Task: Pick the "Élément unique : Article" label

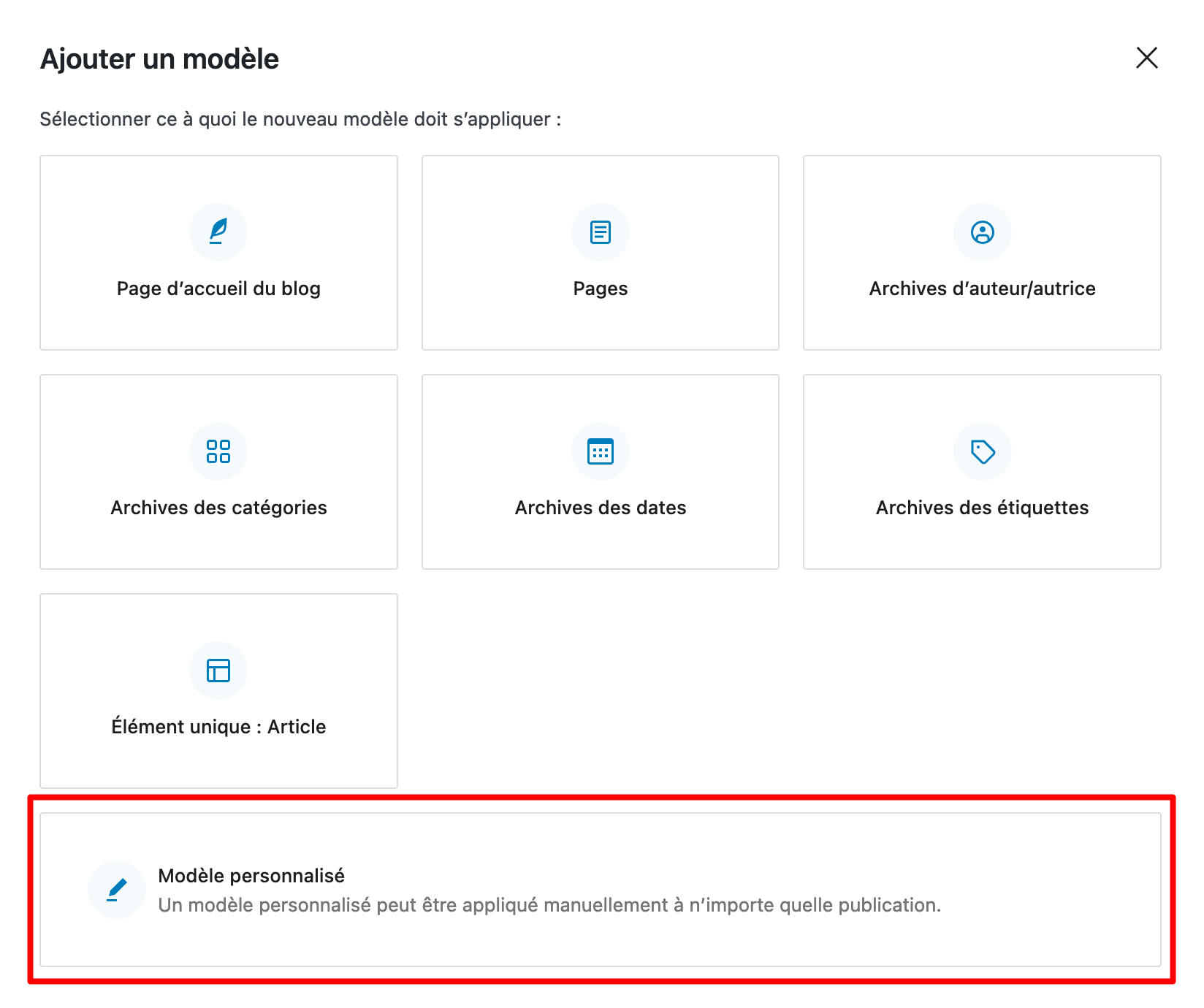Action: (x=218, y=727)
